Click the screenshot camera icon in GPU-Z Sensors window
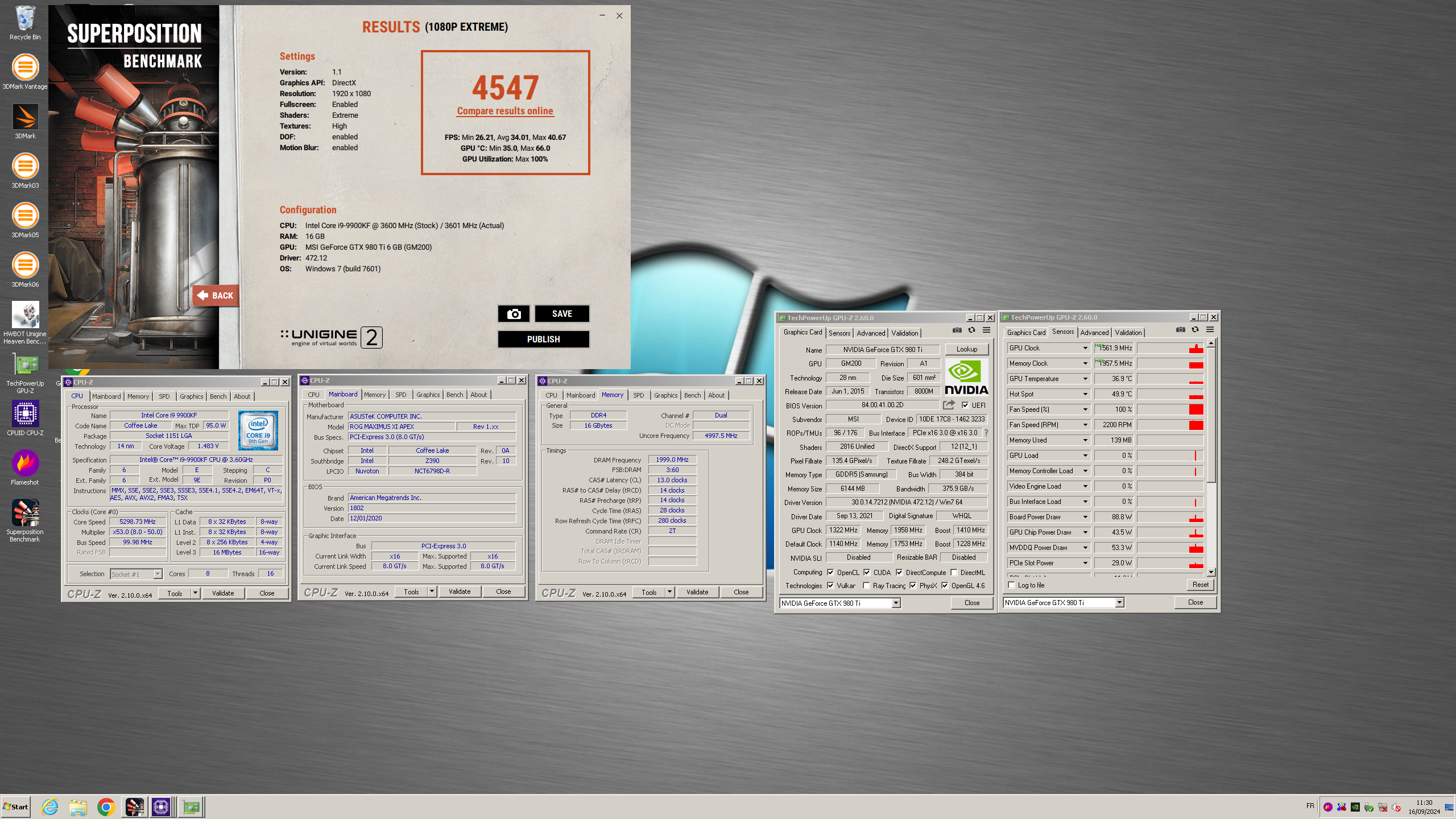This screenshot has height=819, width=1456. [x=1181, y=329]
